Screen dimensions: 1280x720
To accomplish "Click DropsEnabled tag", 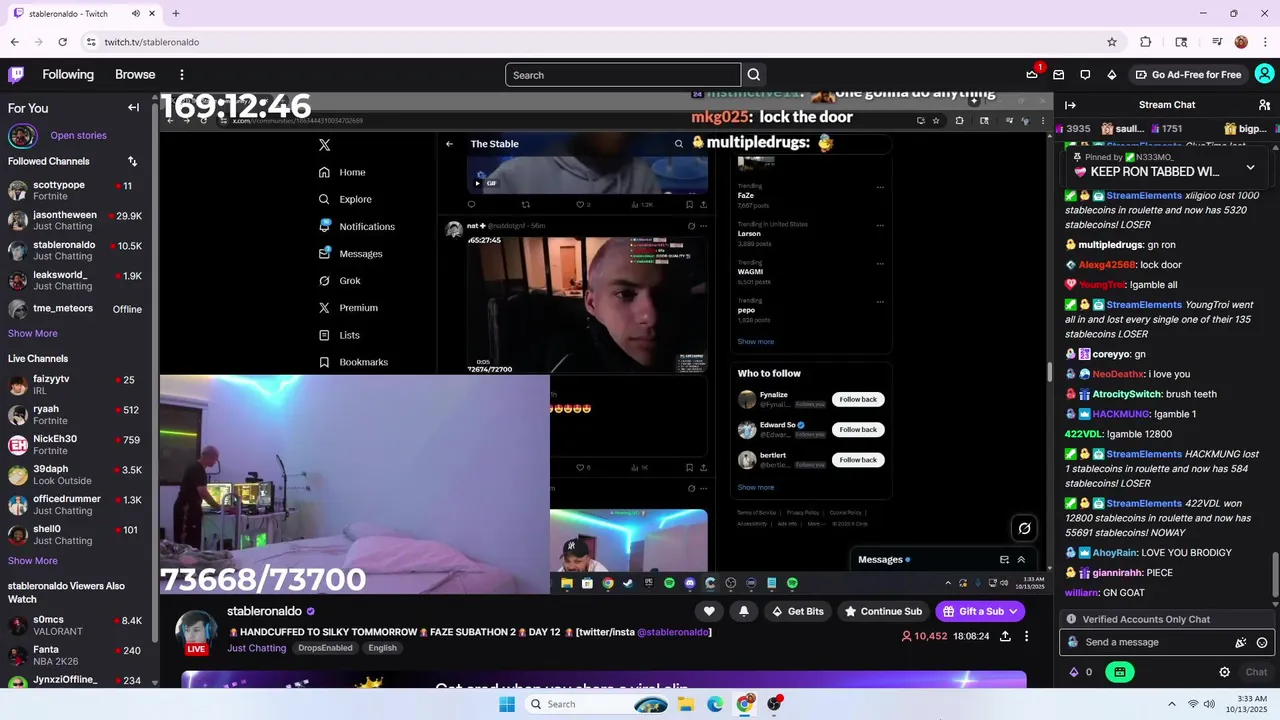I will pyautogui.click(x=325, y=648).
